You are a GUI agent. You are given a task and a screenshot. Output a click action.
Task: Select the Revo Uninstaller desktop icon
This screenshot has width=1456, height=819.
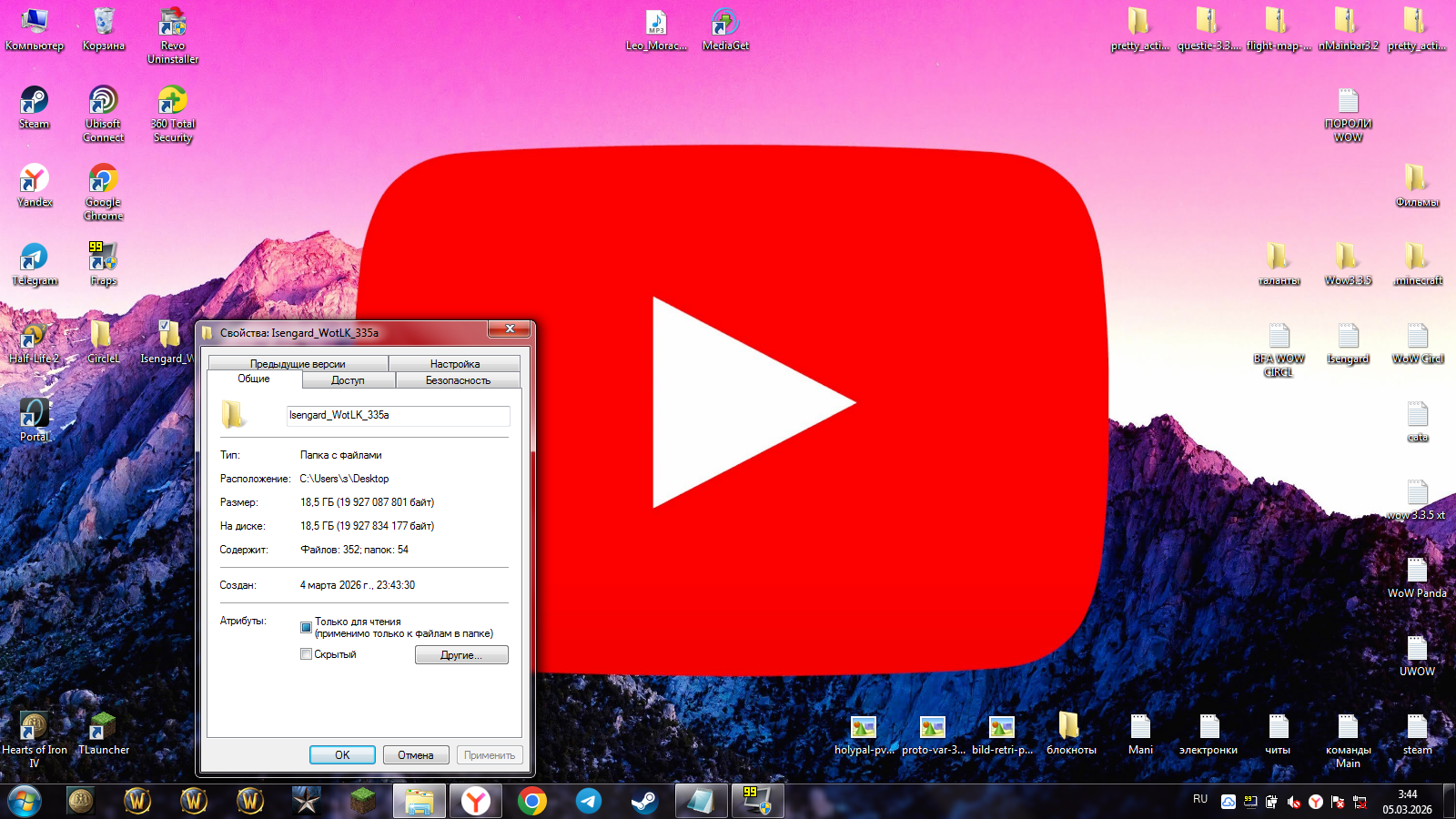coord(172,24)
